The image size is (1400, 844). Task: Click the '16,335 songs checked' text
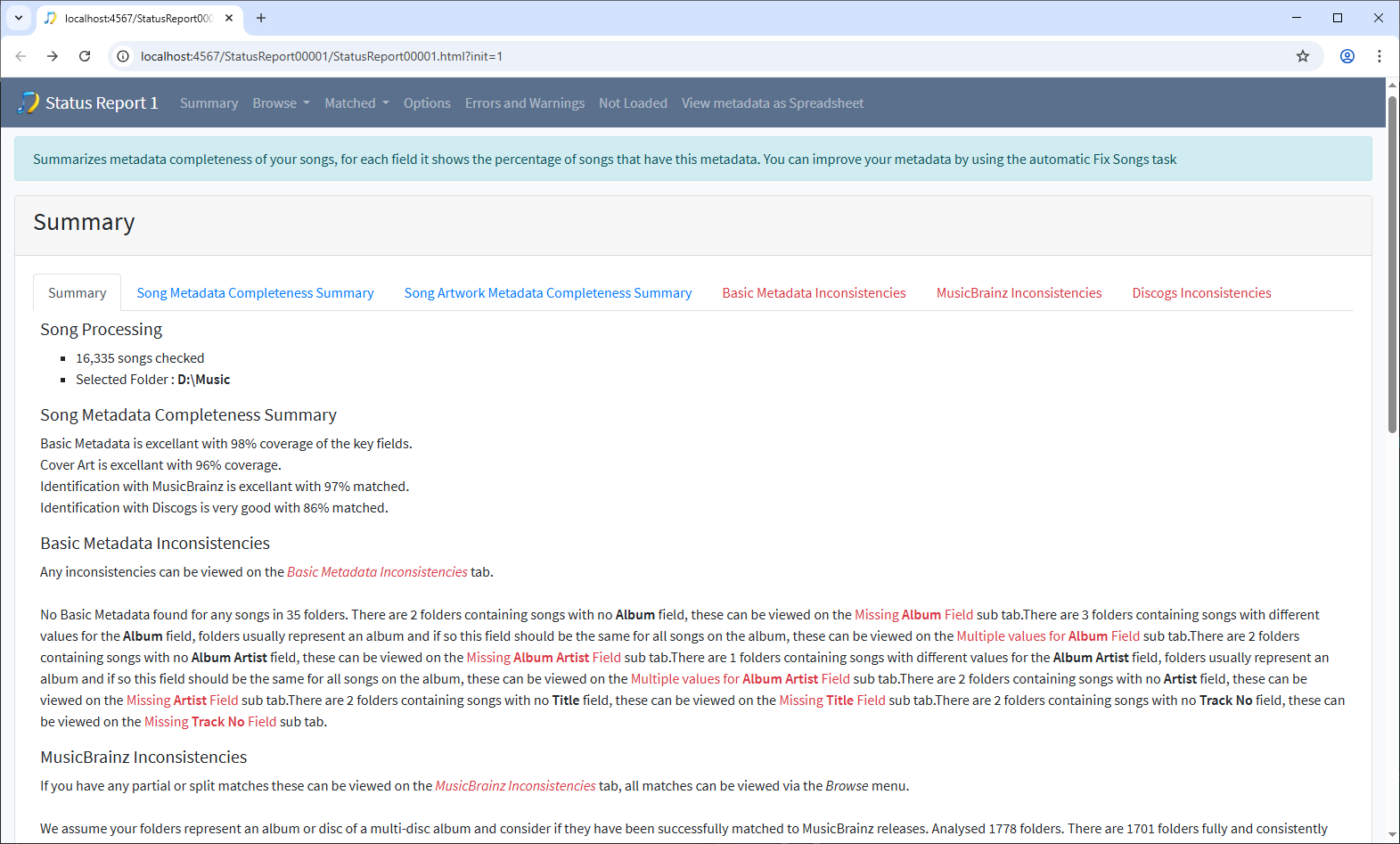tap(140, 358)
